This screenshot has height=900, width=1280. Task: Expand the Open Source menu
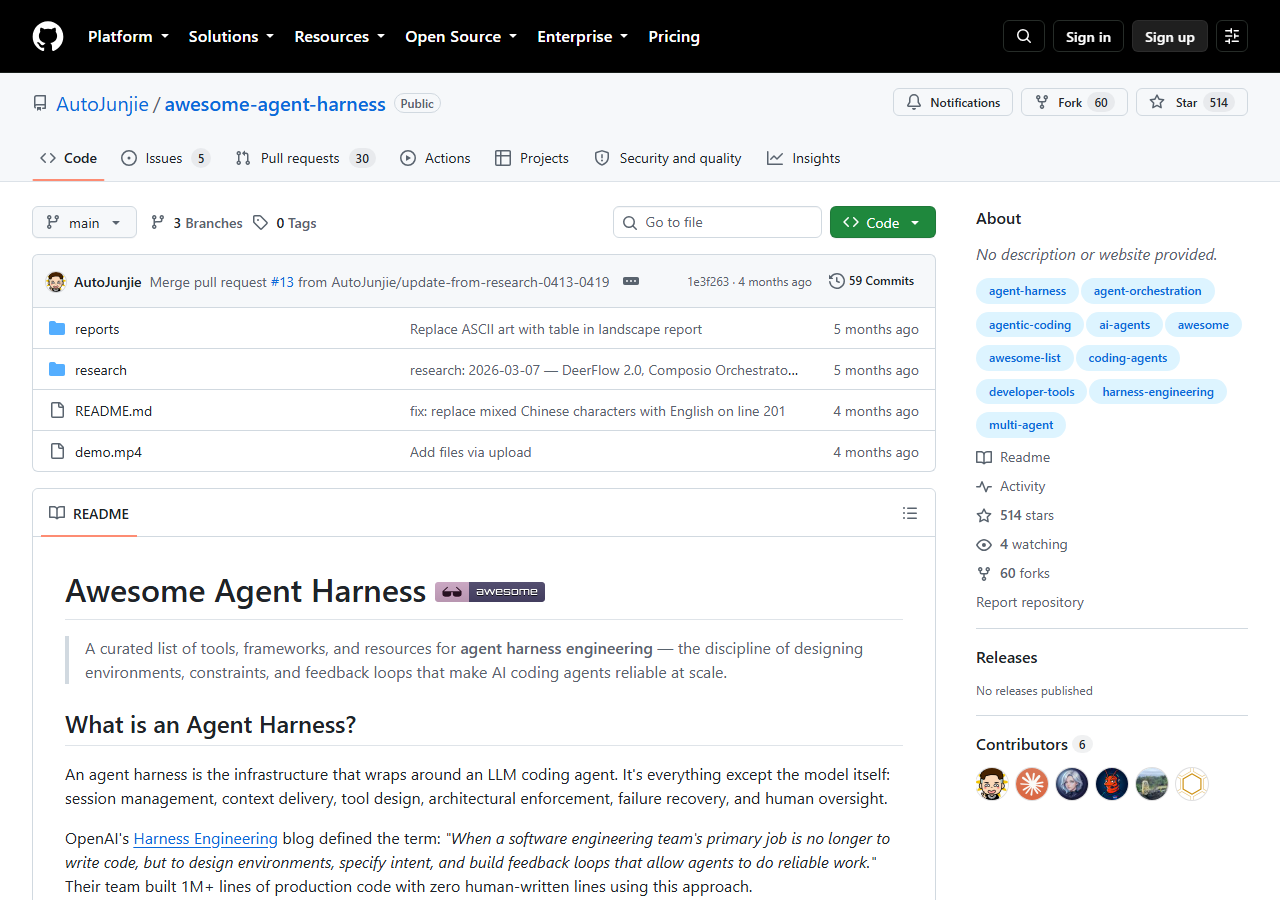point(461,36)
